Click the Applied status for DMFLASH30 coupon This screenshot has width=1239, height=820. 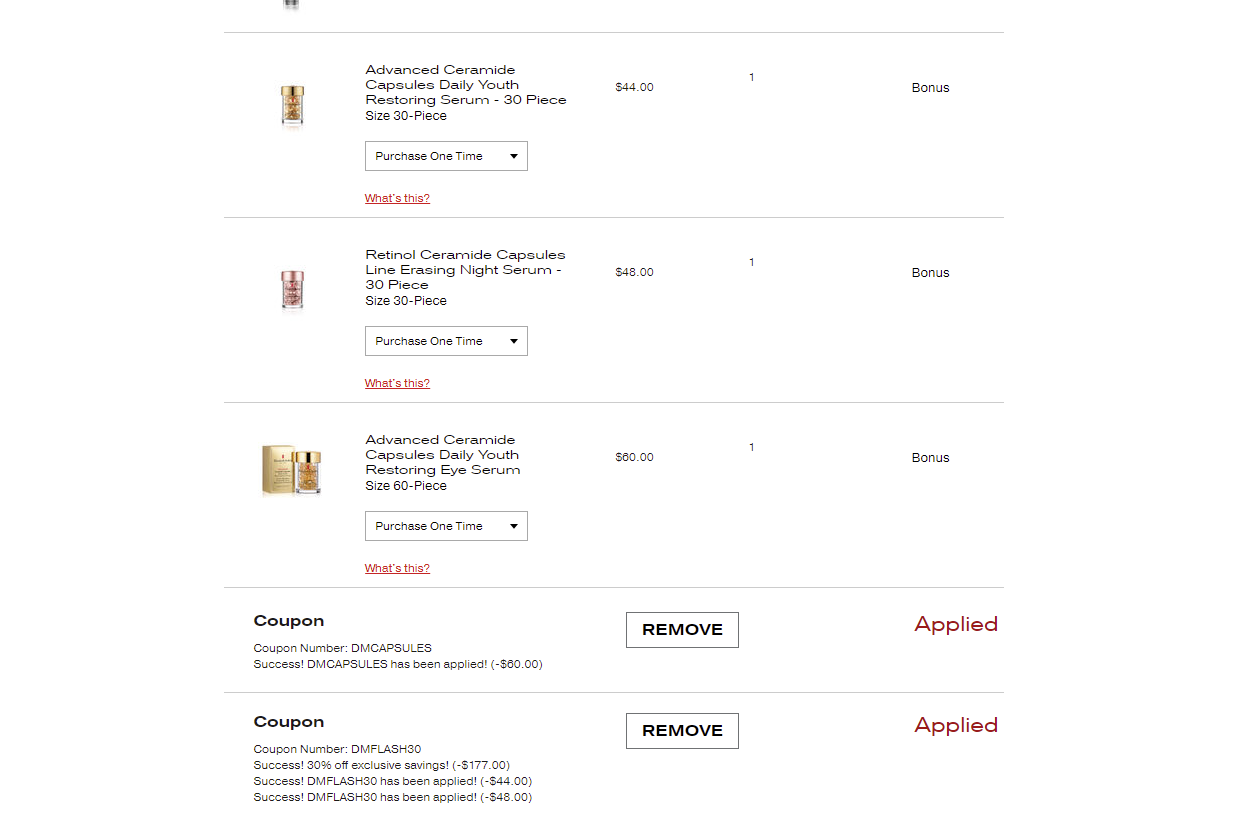pos(956,726)
